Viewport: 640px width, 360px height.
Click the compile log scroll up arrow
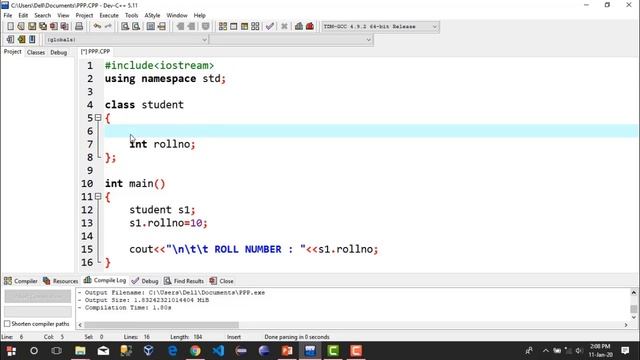633,292
